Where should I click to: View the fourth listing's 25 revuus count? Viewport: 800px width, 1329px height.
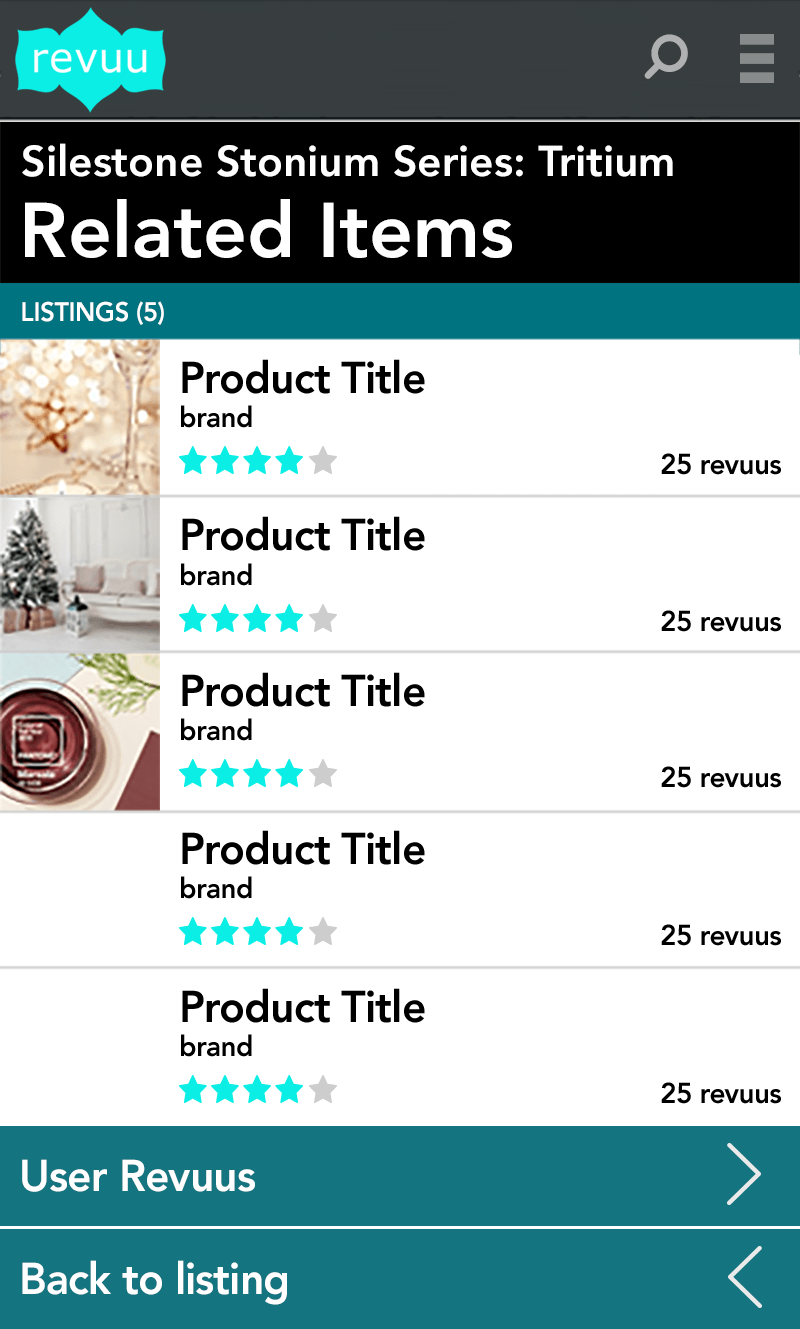point(721,935)
